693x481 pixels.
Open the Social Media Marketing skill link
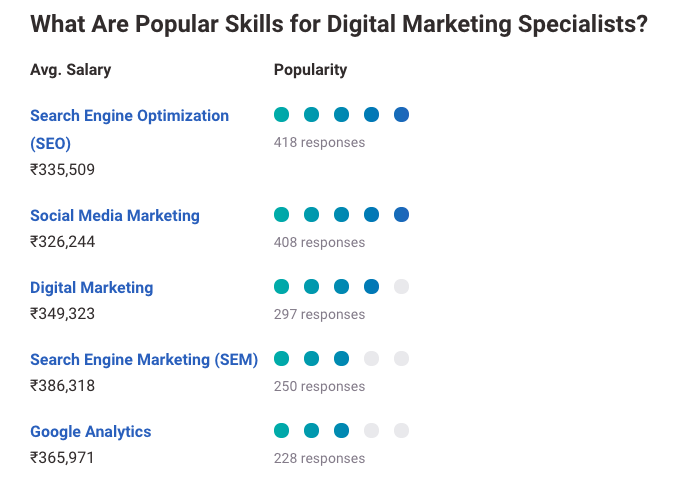[x=115, y=215]
